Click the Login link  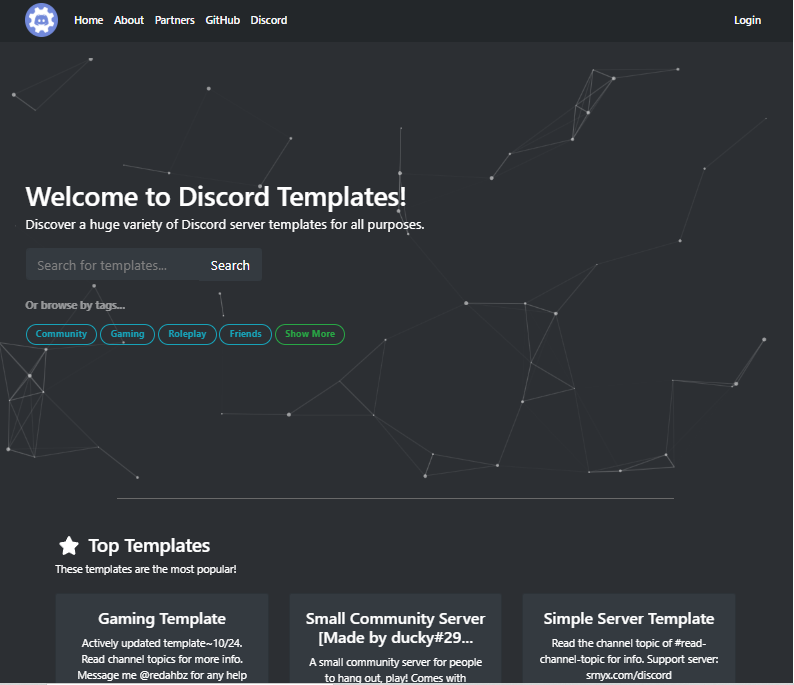pyautogui.click(x=747, y=20)
